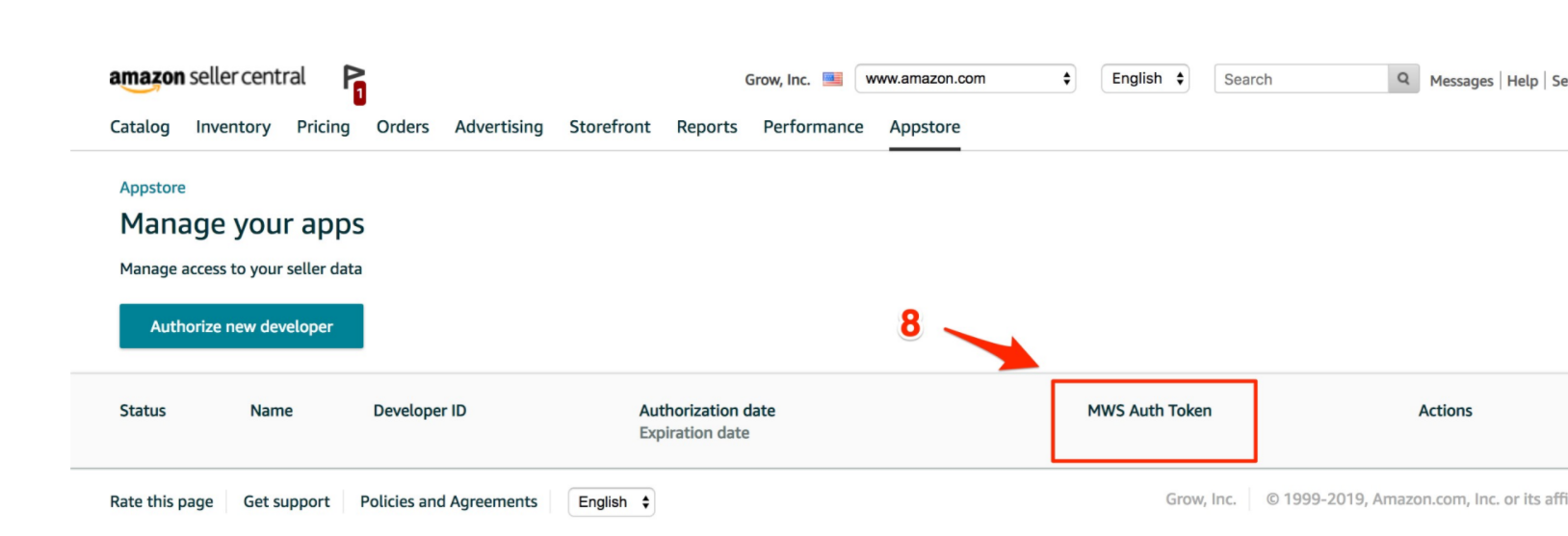Screen dimensions: 1568x536
Task: Open the top English language dropdown
Action: [1145, 79]
